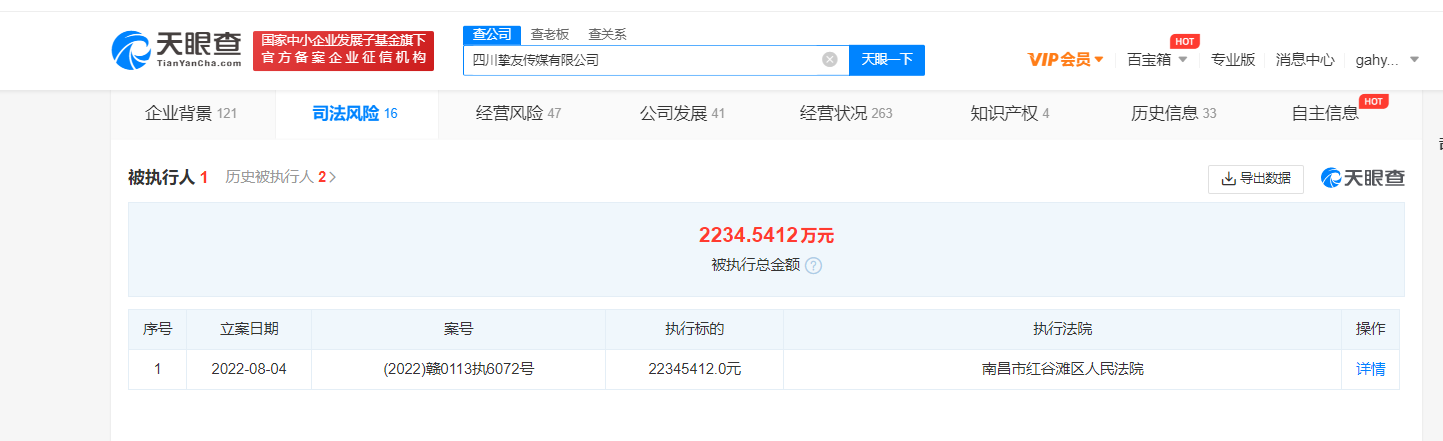Click the 导出数据 export button
The width and height of the screenshot is (1443, 441).
[1255, 179]
